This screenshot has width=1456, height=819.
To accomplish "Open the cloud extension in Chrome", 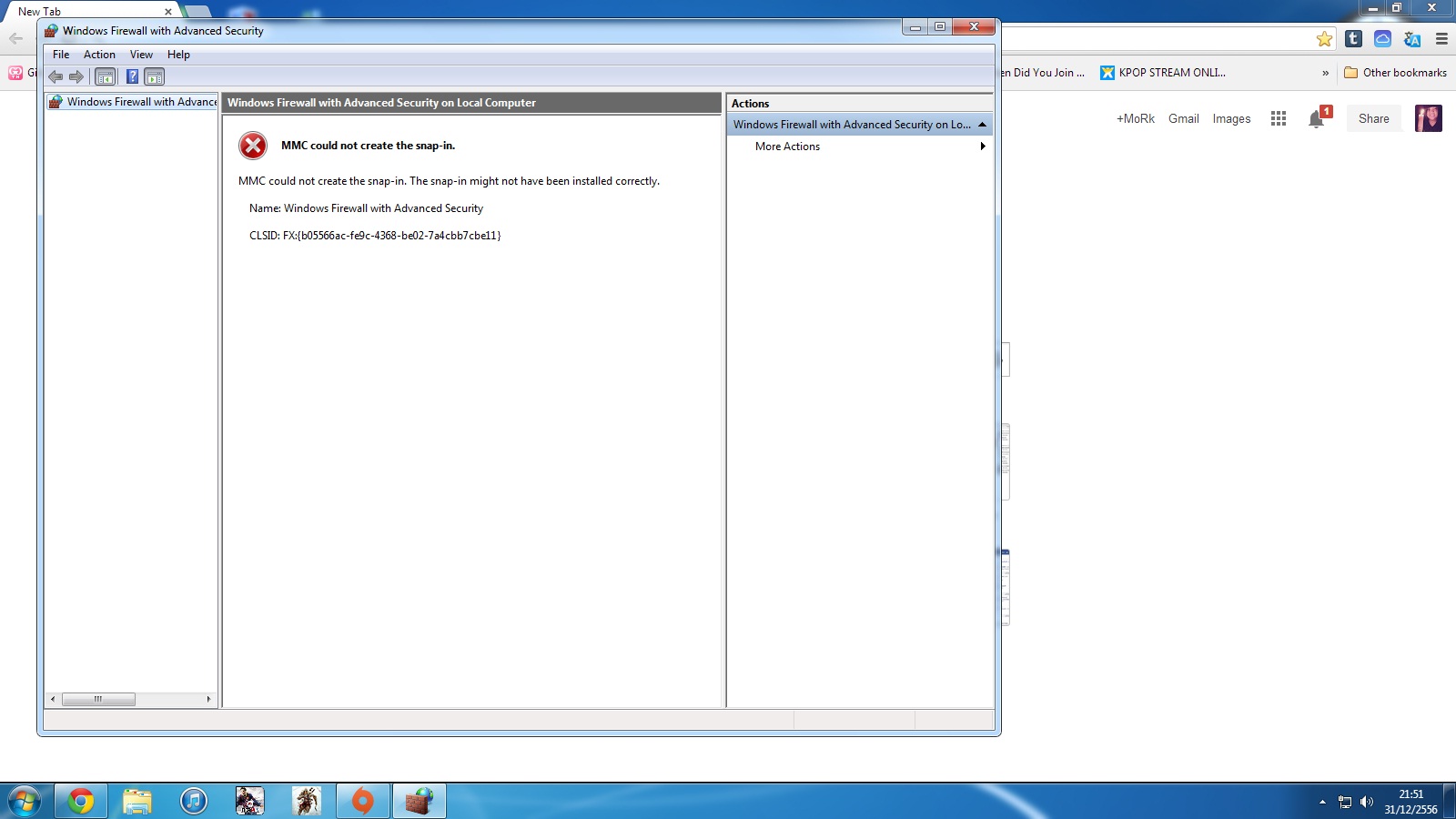I will [1382, 38].
